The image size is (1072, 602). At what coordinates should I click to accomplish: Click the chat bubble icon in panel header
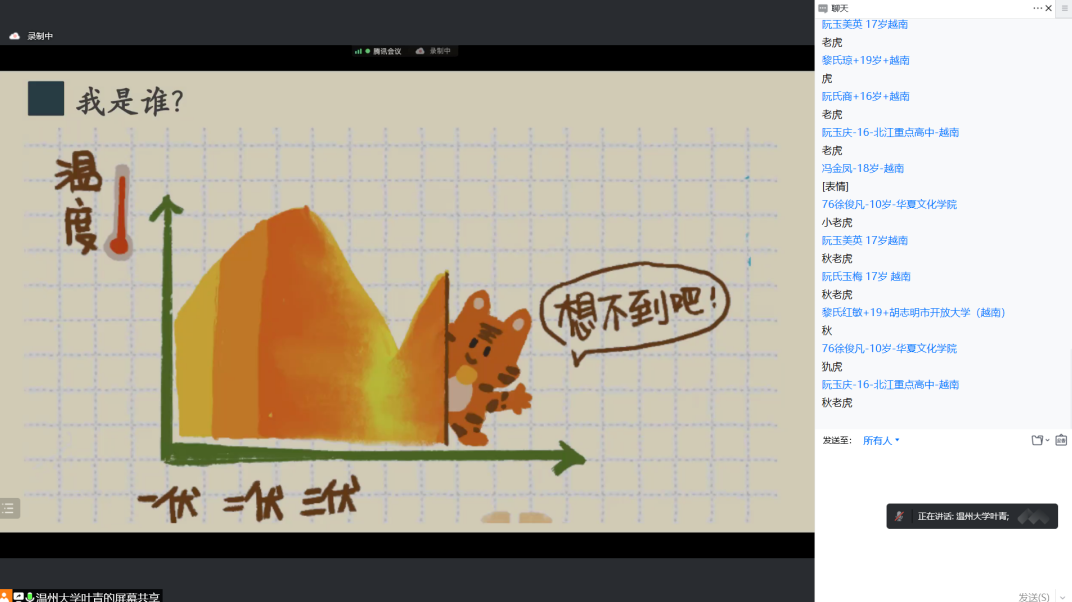point(823,8)
